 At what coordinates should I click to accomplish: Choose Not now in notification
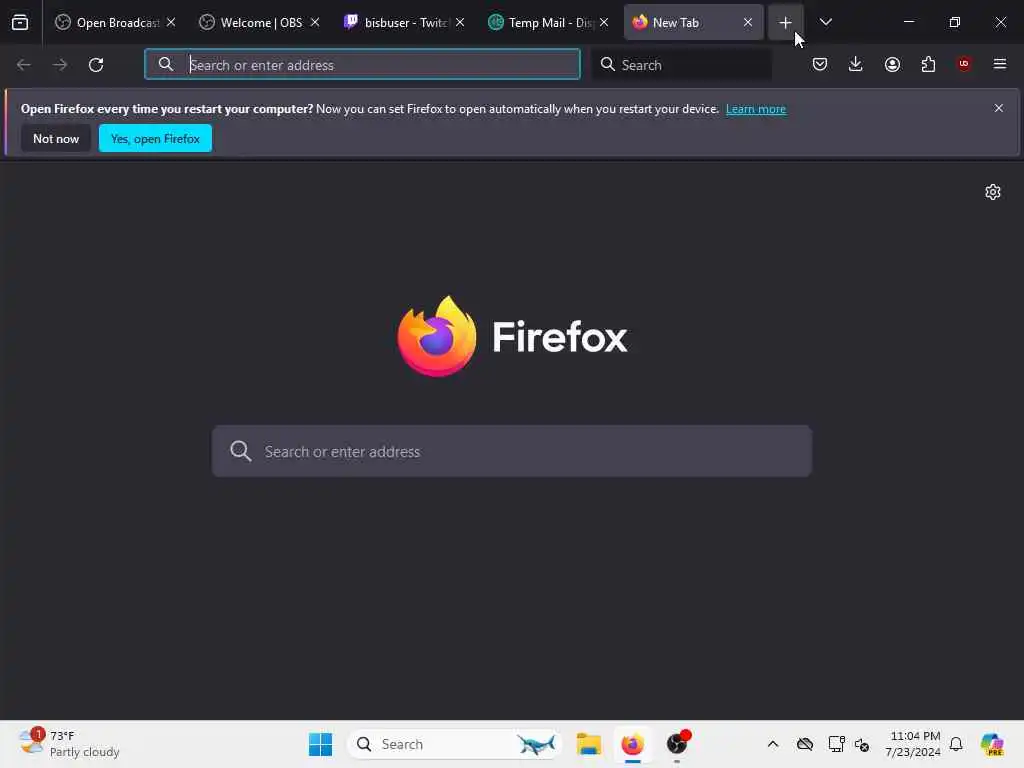(x=56, y=138)
